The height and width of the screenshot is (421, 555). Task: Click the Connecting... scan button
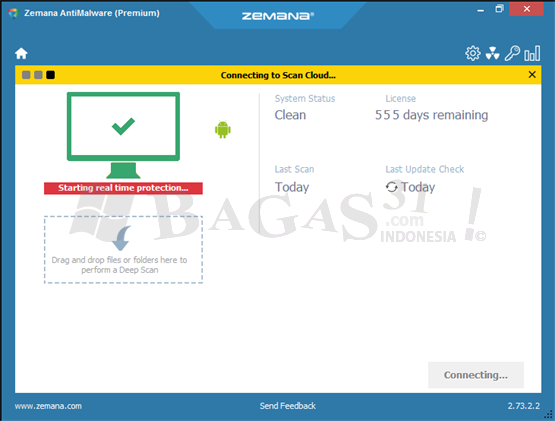click(476, 375)
